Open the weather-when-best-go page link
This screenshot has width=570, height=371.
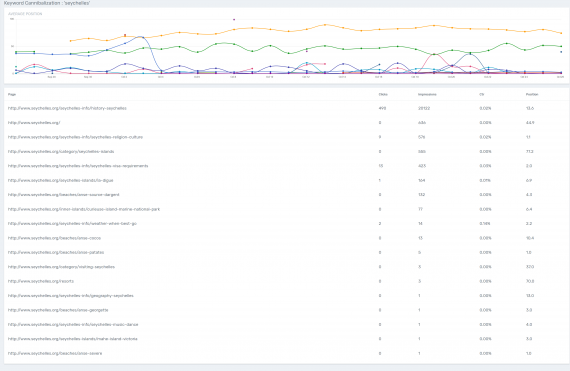(x=72, y=223)
